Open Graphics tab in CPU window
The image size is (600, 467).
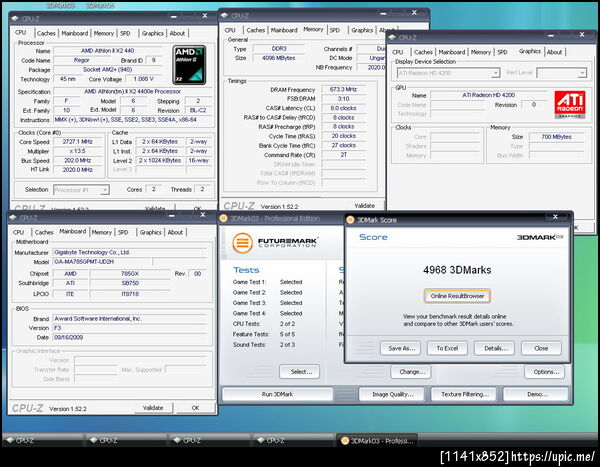[153, 33]
